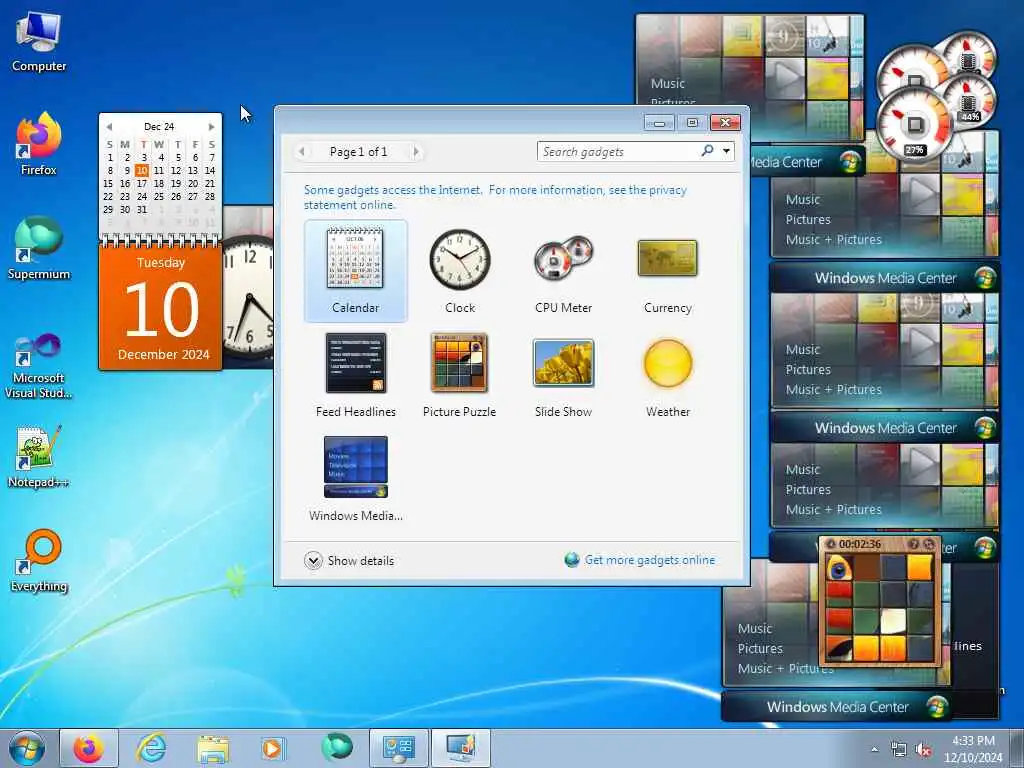Open the Everything desktop shortcut
1024x768 pixels.
pos(39,561)
